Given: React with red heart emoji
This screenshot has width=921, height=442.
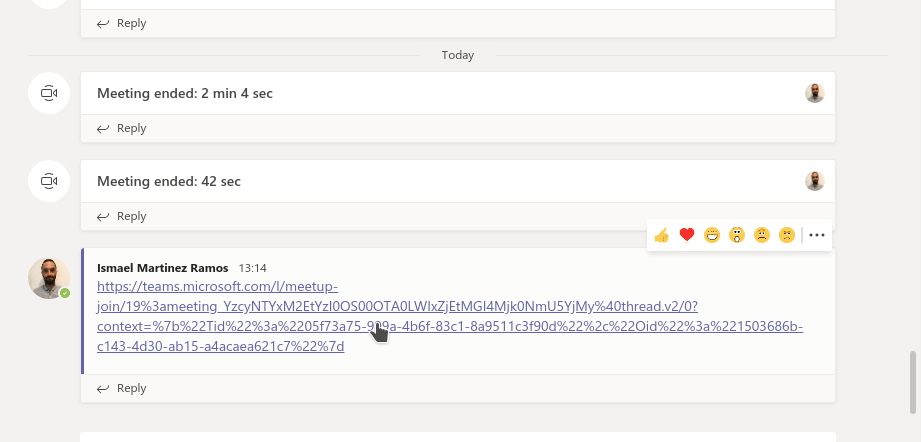Looking at the screenshot, I should tap(687, 235).
